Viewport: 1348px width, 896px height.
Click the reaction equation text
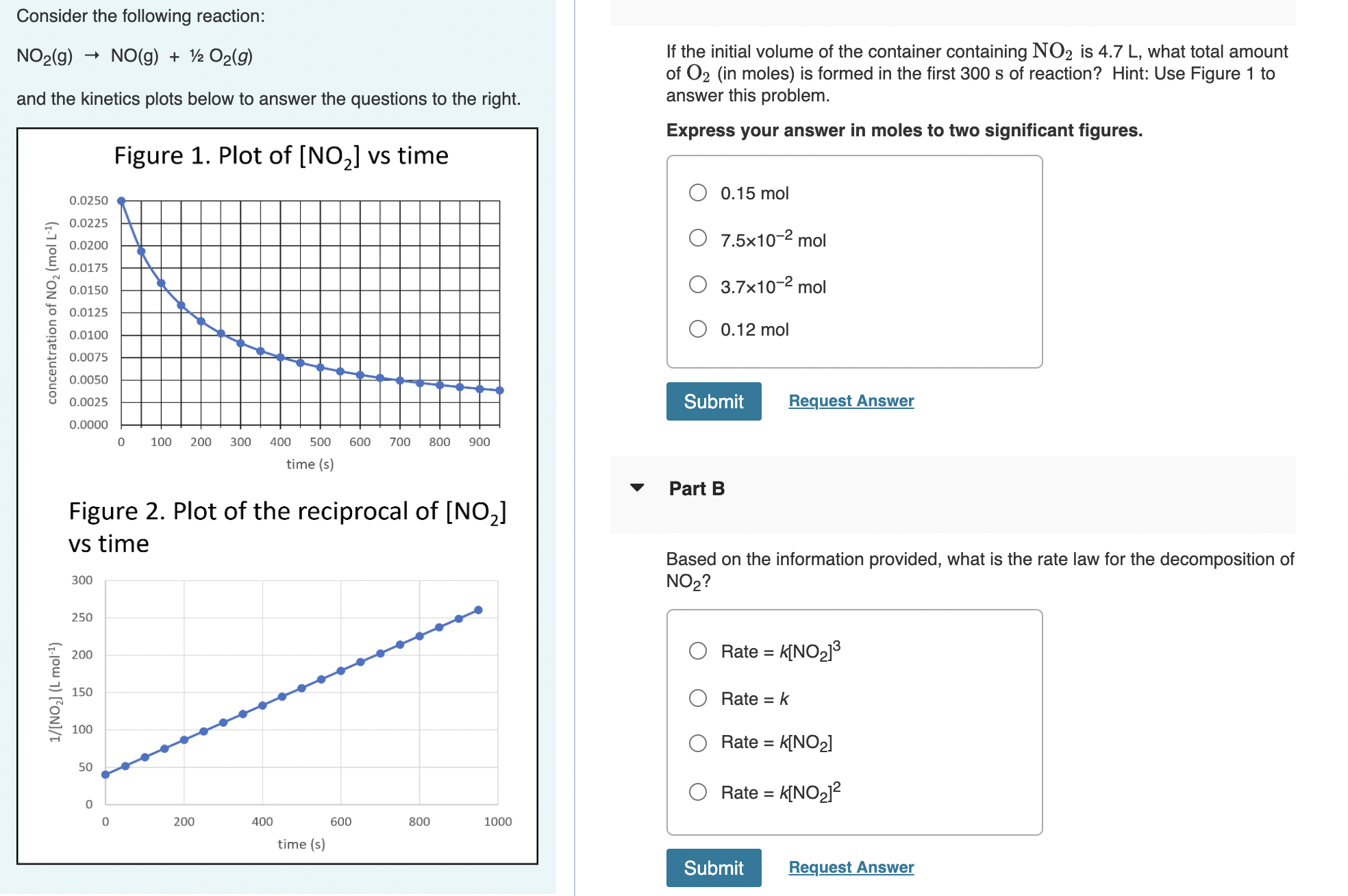(134, 56)
